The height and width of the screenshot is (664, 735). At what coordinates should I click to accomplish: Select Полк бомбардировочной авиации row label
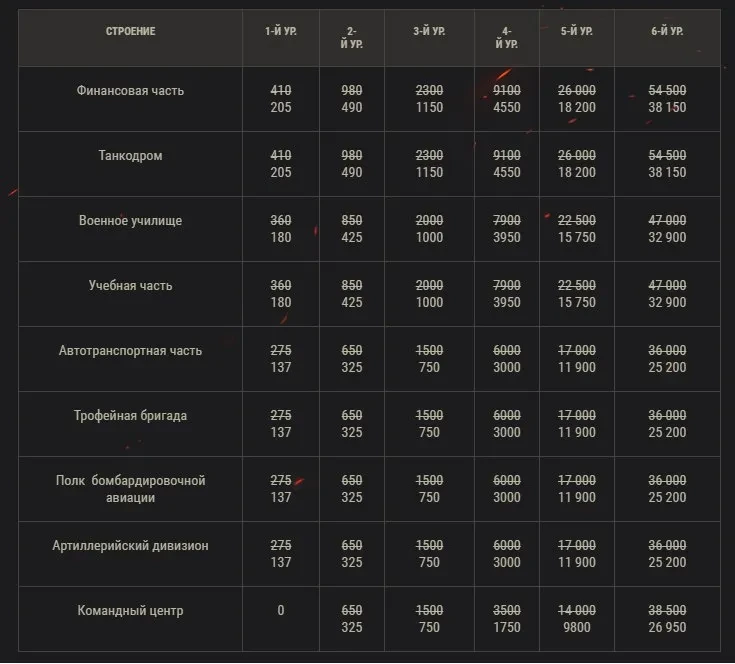click(x=130, y=489)
